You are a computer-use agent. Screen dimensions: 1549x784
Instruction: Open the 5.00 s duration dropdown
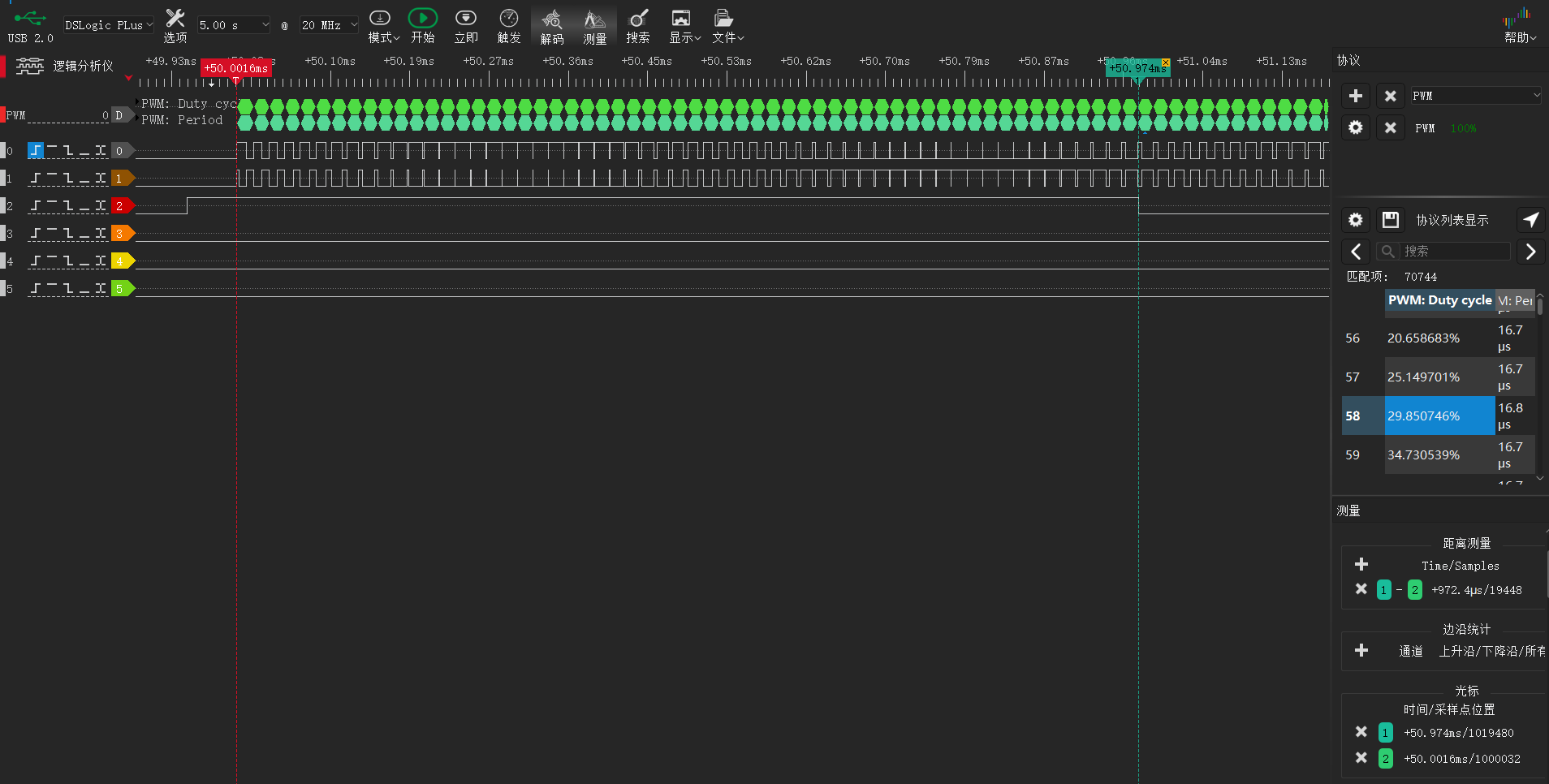click(234, 25)
